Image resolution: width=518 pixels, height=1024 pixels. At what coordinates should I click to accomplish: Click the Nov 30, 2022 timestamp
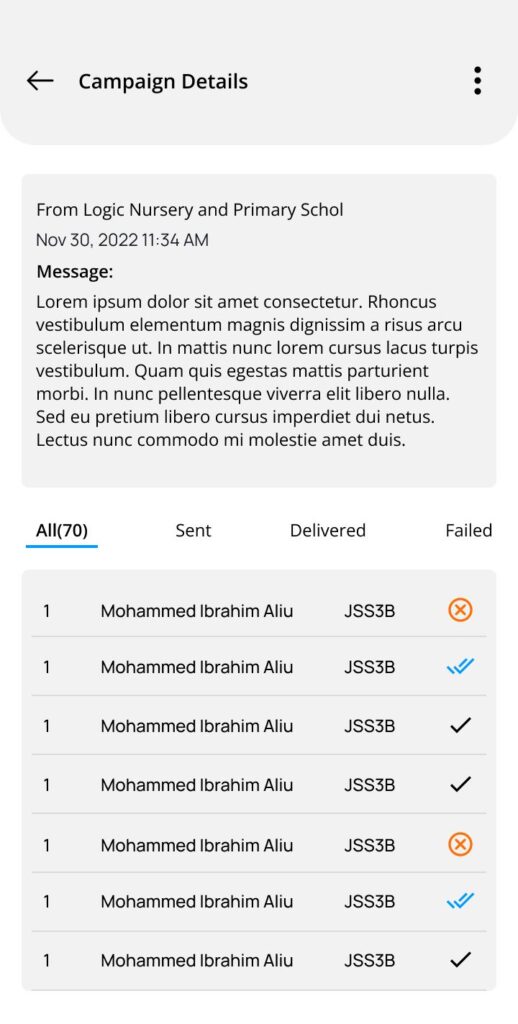click(122, 240)
